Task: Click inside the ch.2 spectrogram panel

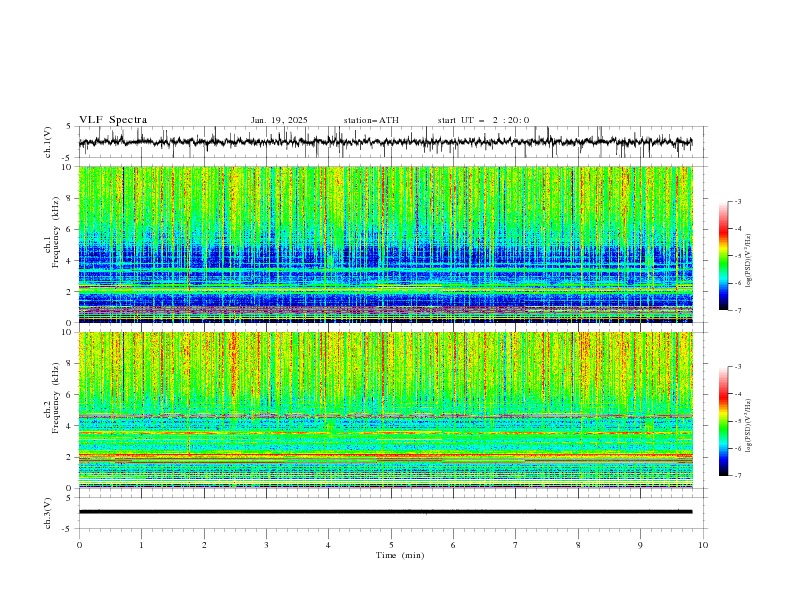Action: click(x=385, y=410)
